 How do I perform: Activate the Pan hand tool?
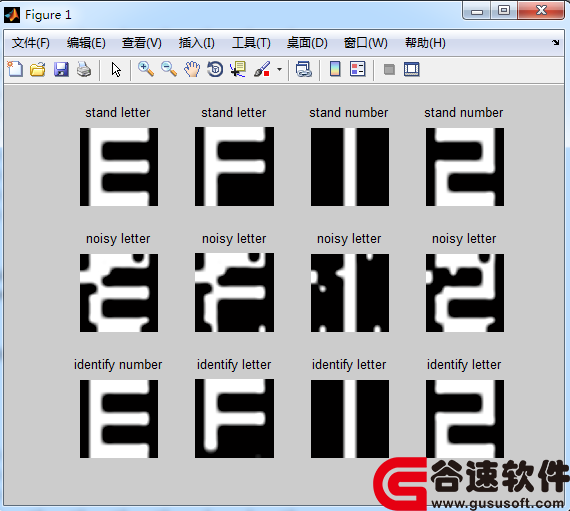(192, 69)
